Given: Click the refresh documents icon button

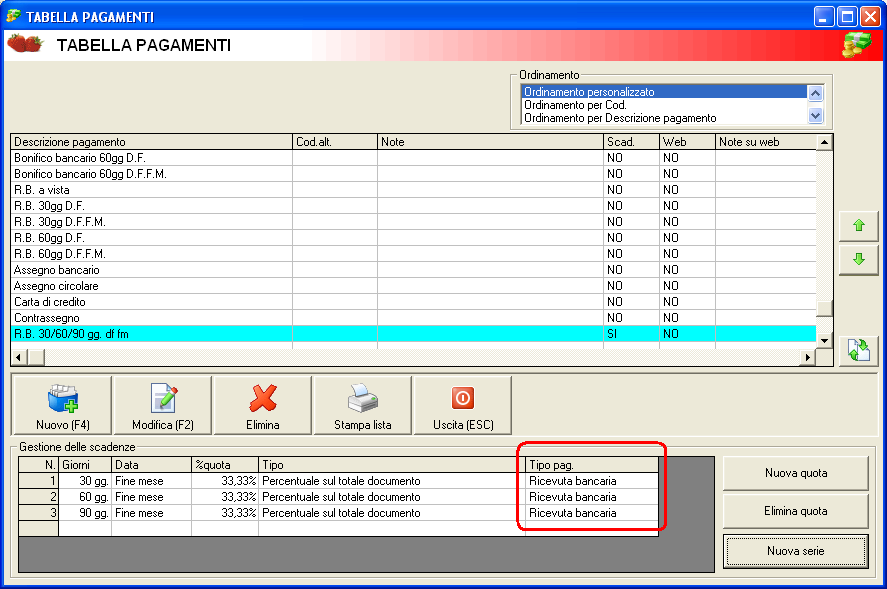Looking at the screenshot, I should [x=859, y=350].
